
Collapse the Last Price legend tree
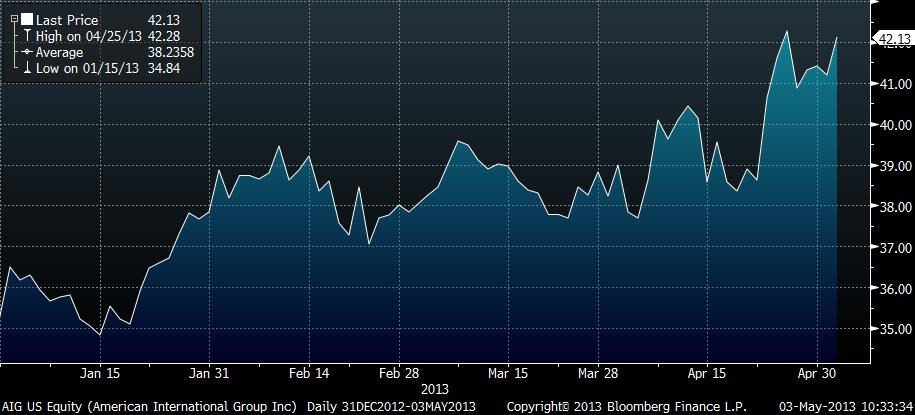[14, 19]
